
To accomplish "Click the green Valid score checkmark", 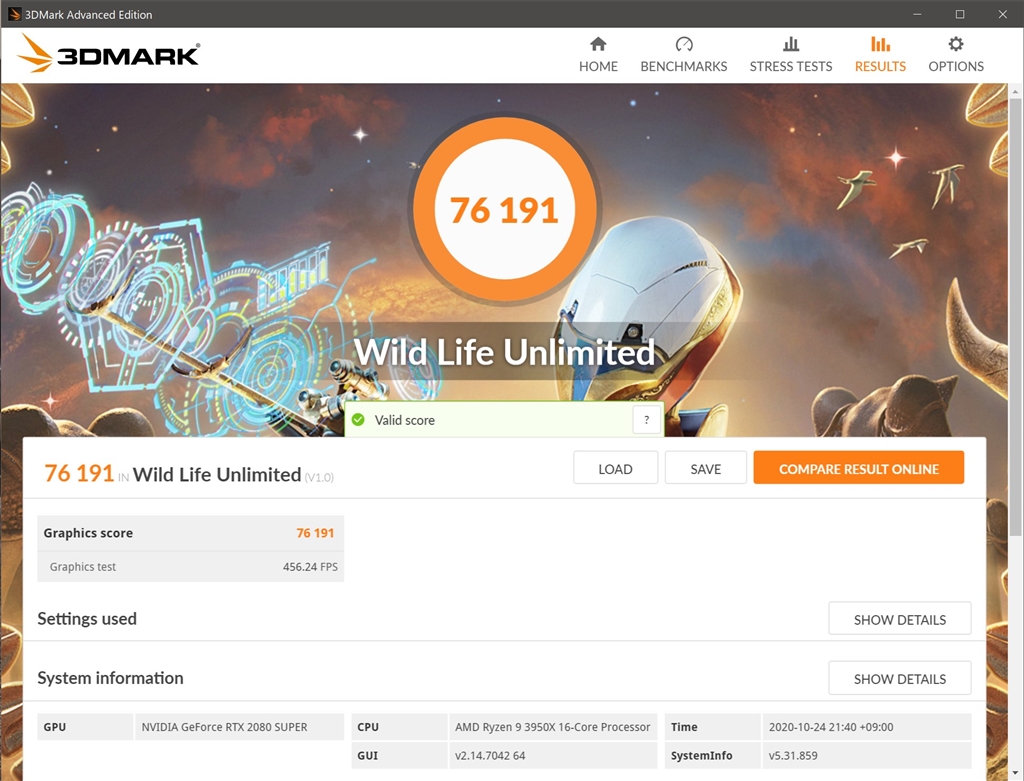I will [358, 420].
